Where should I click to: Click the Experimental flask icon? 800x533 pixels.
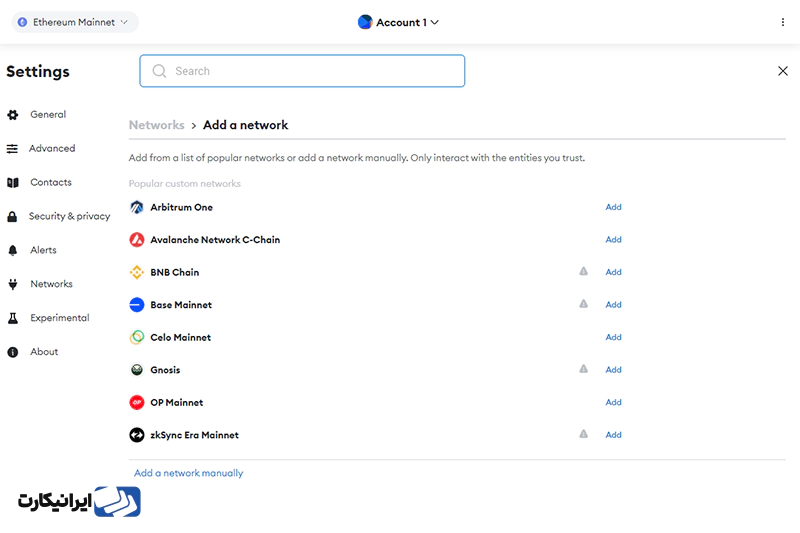(x=13, y=318)
